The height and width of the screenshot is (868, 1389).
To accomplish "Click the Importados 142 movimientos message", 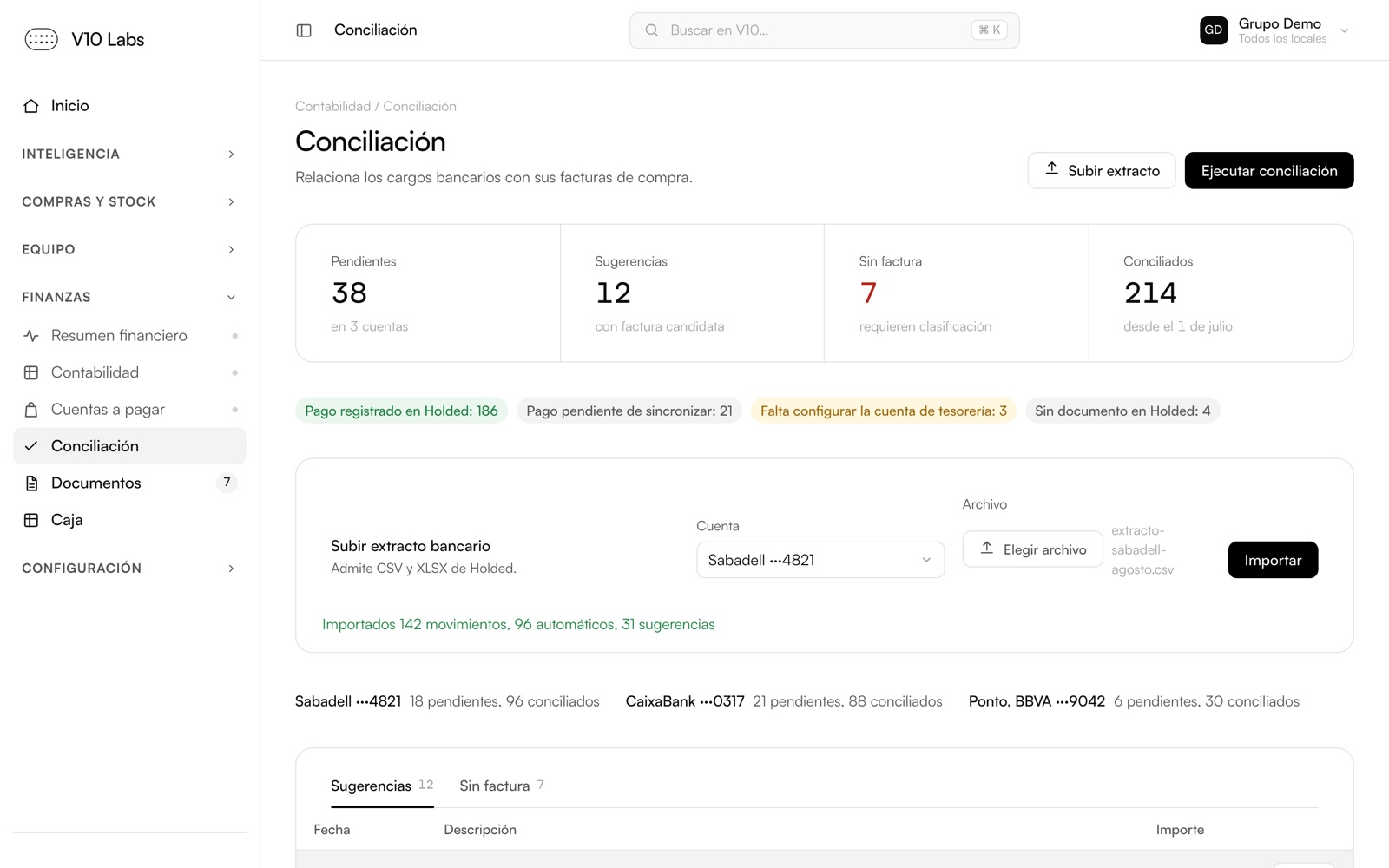I will pos(518,624).
